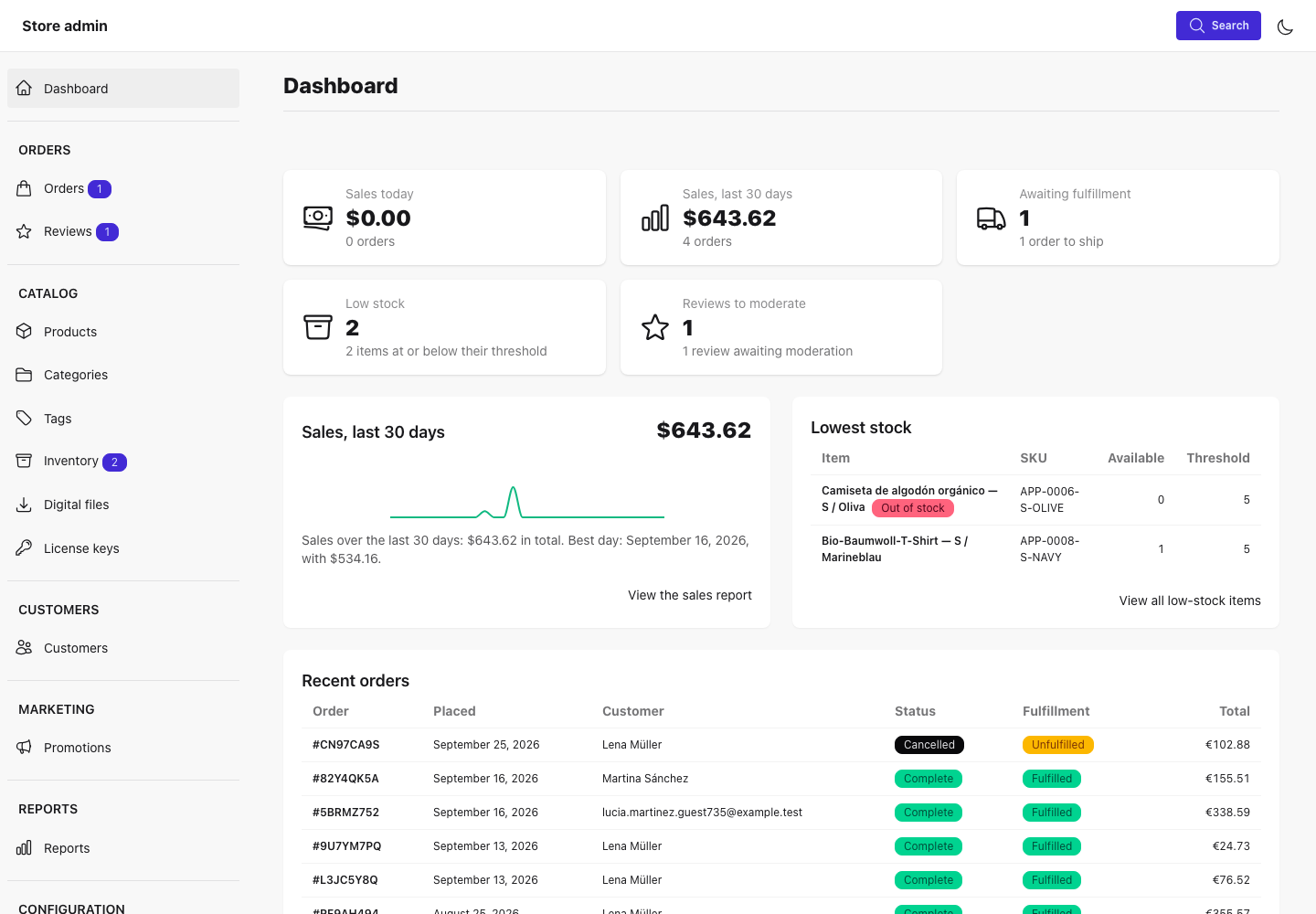The height and width of the screenshot is (914, 1316).
Task: Click the Products box icon
Action: pos(25,331)
